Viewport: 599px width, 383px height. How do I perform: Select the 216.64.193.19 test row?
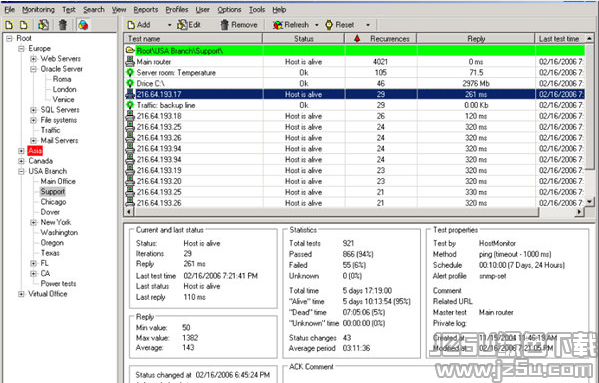354,170
